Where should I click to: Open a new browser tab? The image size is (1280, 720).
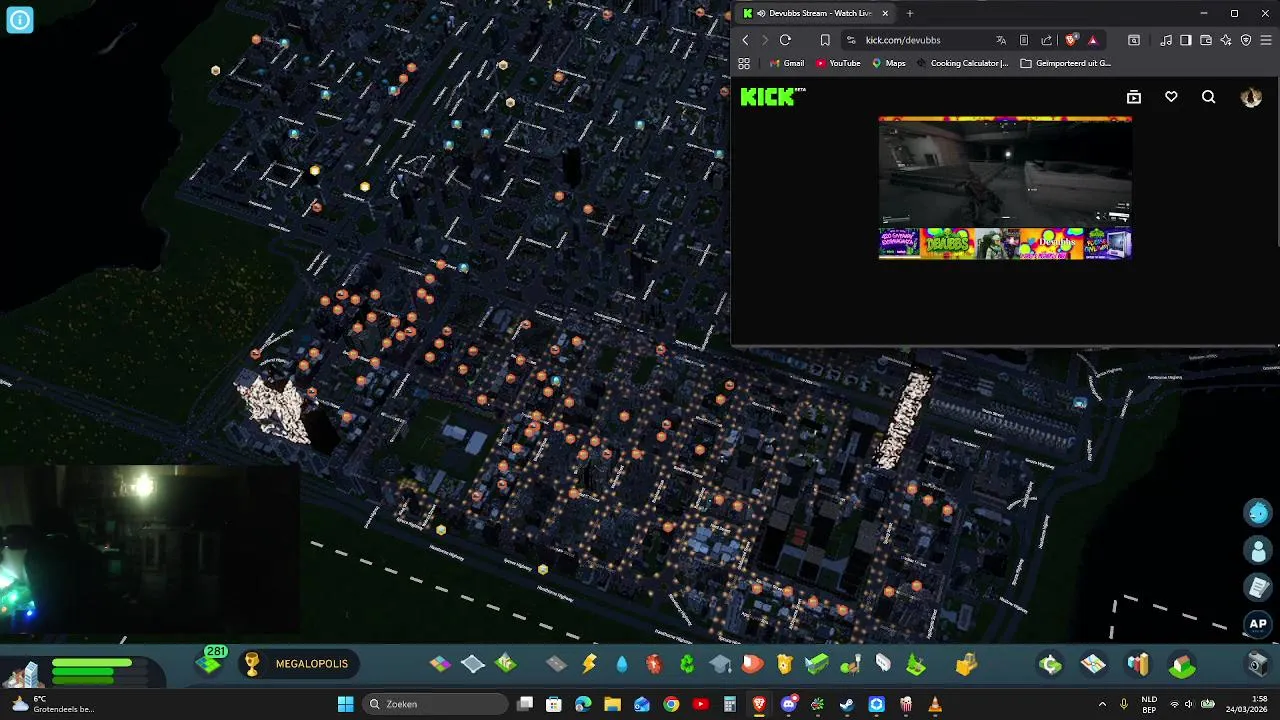(x=910, y=13)
